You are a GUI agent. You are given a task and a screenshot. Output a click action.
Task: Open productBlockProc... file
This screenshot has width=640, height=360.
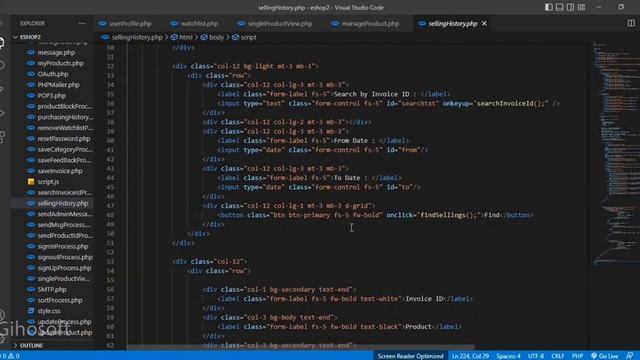[x=64, y=107]
